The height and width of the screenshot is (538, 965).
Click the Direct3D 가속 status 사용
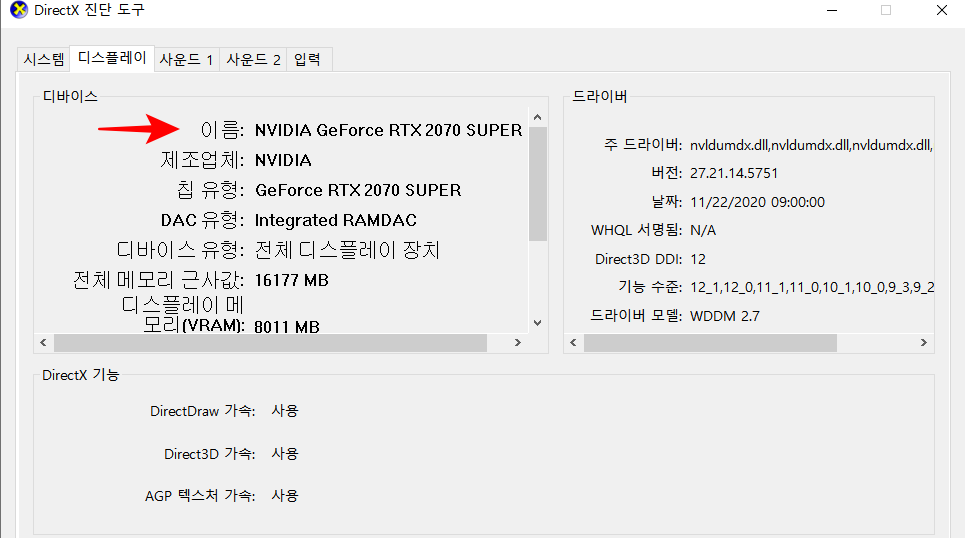point(285,454)
